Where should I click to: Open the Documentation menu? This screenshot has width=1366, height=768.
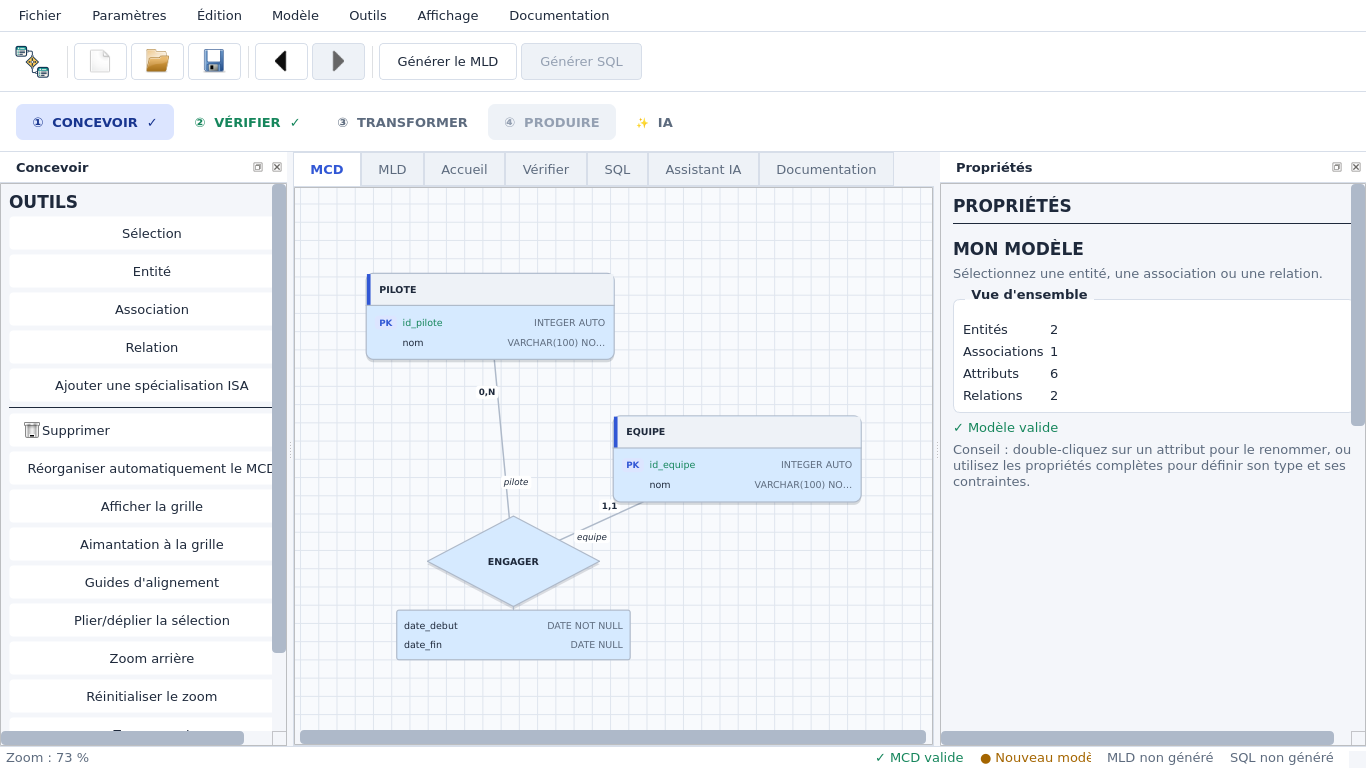point(559,15)
